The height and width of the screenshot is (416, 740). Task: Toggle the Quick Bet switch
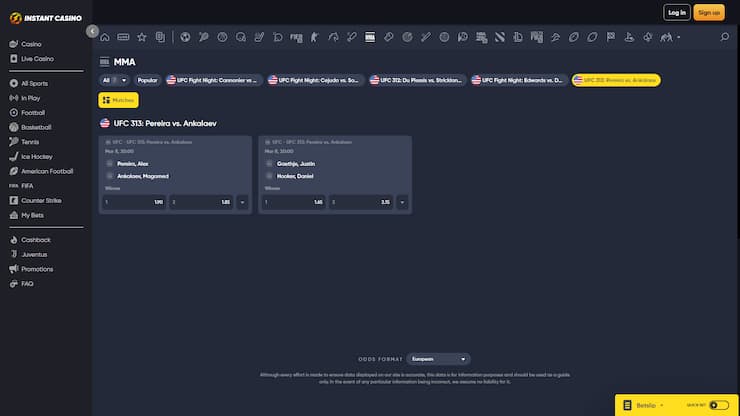719,405
